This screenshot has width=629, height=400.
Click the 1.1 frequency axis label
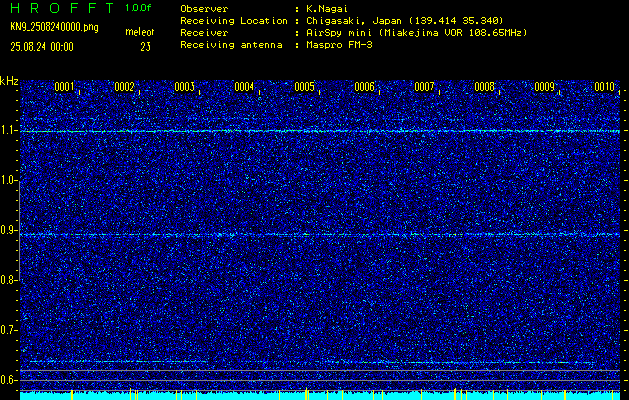click(x=8, y=131)
